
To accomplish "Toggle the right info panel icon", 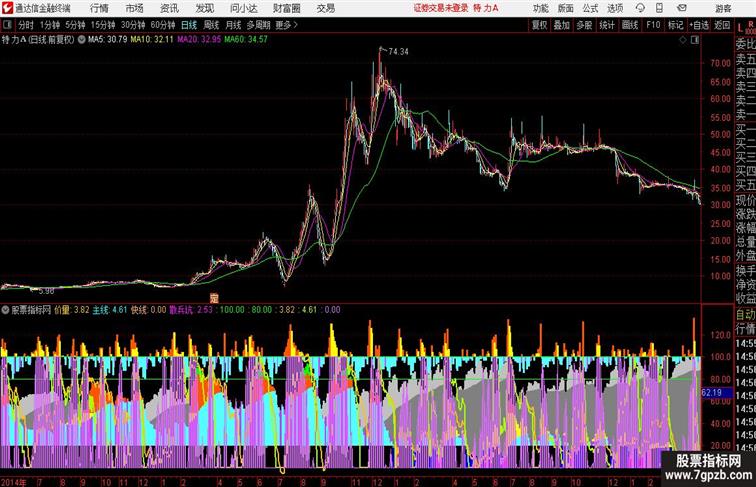I will 695,40.
